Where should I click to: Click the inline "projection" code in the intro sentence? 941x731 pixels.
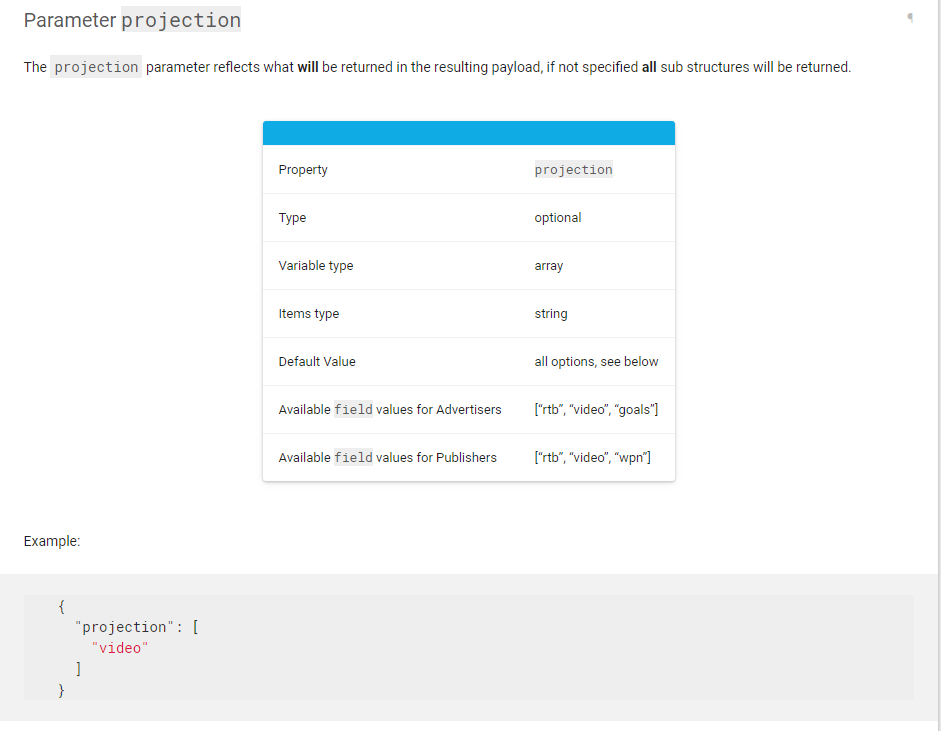coord(96,67)
